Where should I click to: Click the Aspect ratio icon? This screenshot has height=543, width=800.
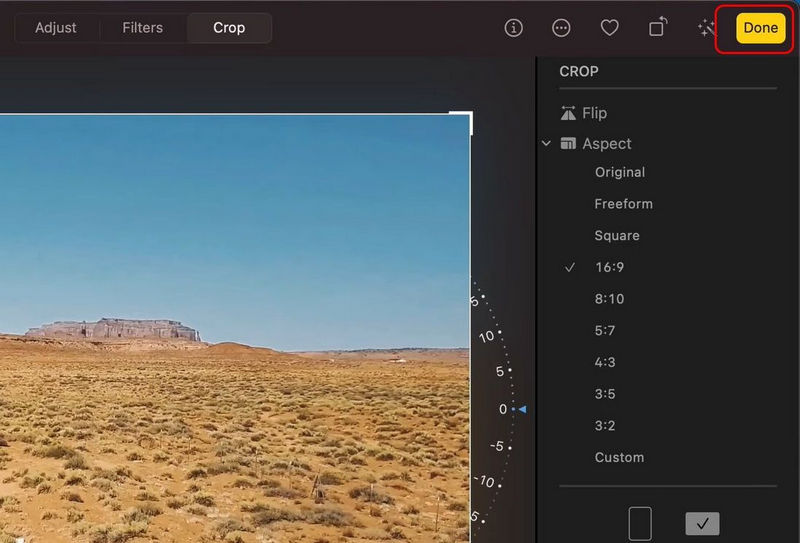tap(568, 143)
